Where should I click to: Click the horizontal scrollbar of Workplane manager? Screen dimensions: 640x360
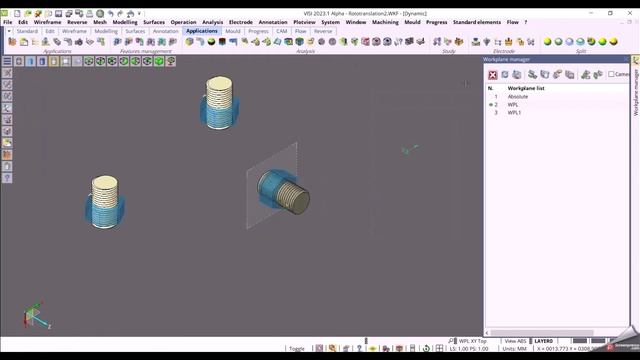(x=542, y=333)
